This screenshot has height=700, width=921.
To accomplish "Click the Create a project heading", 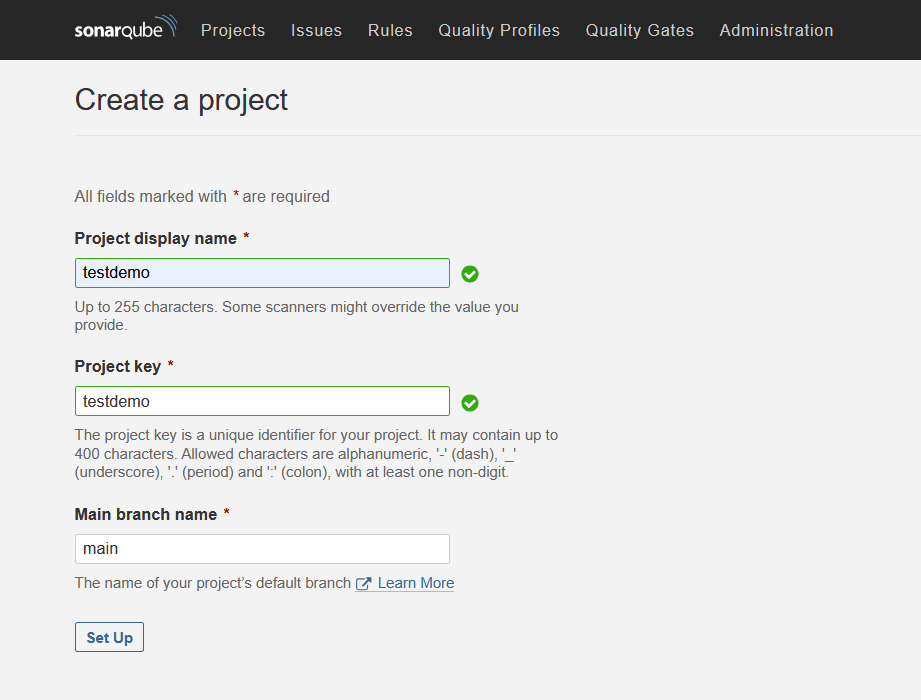I will pos(181,100).
